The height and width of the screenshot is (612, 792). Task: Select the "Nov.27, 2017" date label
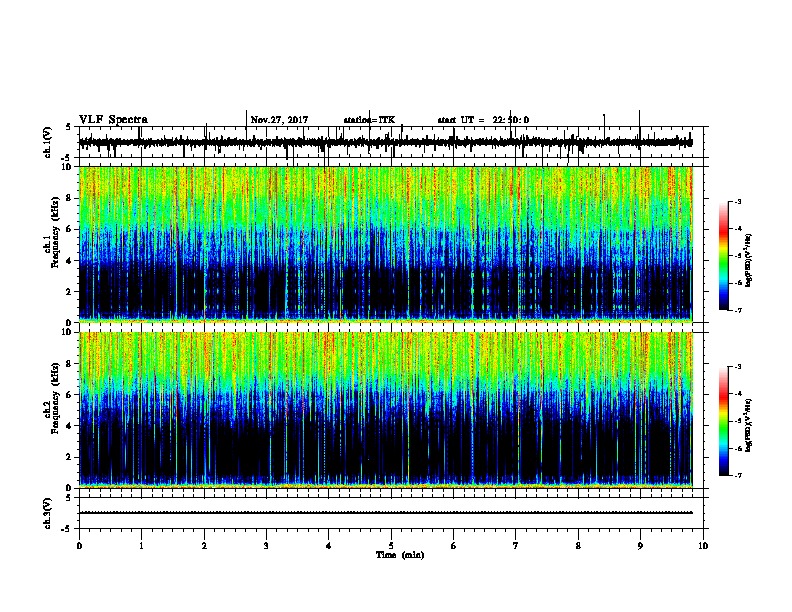point(279,120)
